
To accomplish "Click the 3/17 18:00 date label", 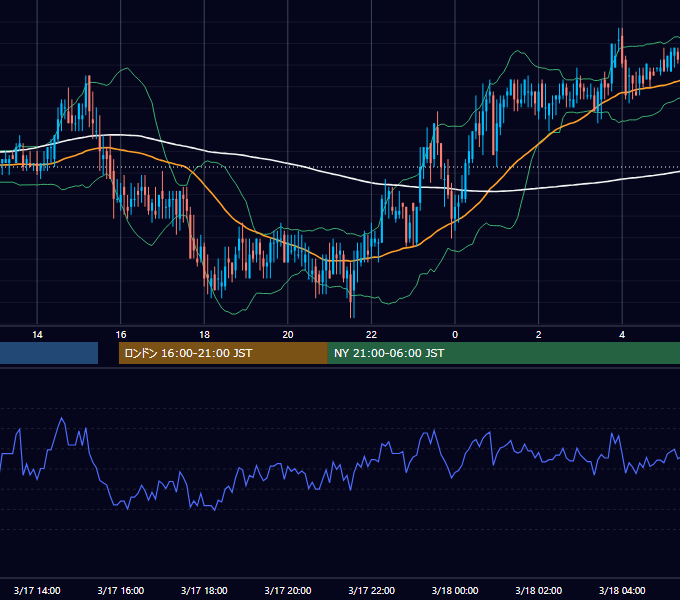I will point(204,590).
